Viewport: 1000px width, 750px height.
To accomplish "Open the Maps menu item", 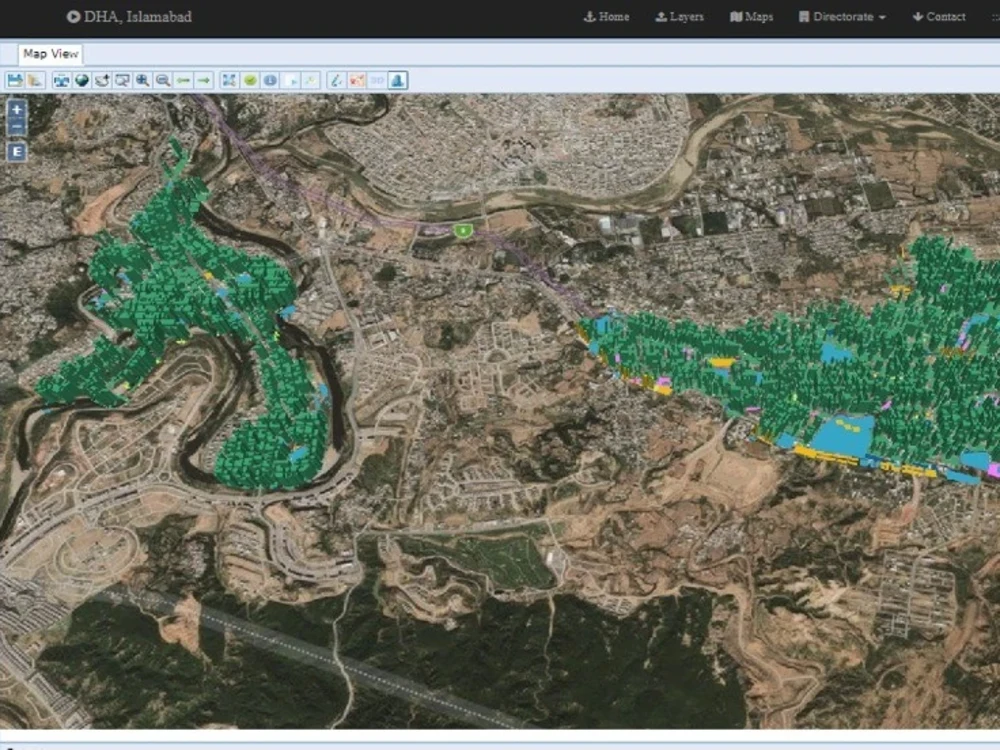I will click(x=751, y=16).
